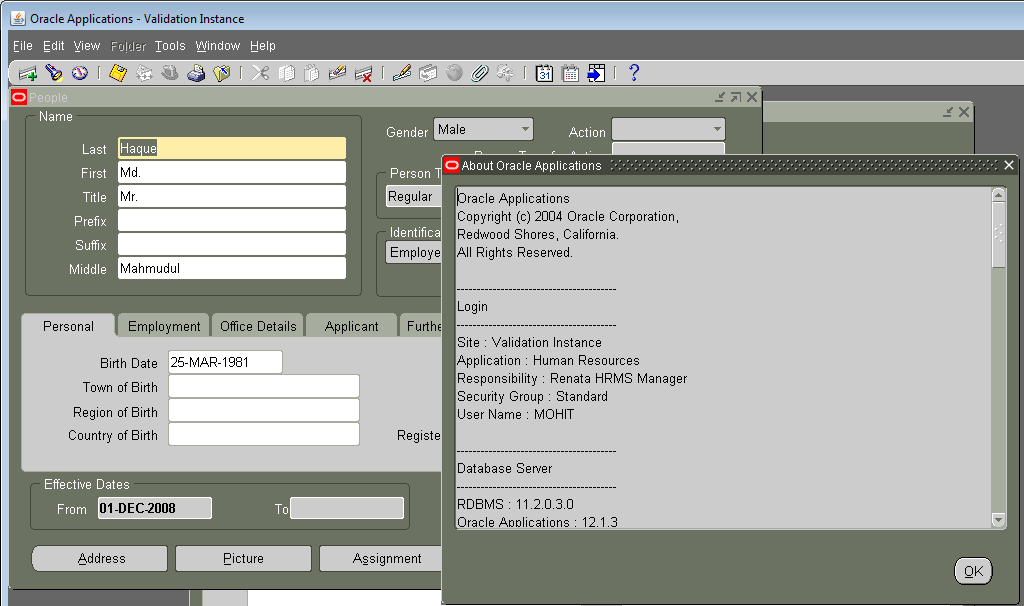Image resolution: width=1024 pixels, height=606 pixels.
Task: Click the Picture button
Action: pyautogui.click(x=242, y=558)
